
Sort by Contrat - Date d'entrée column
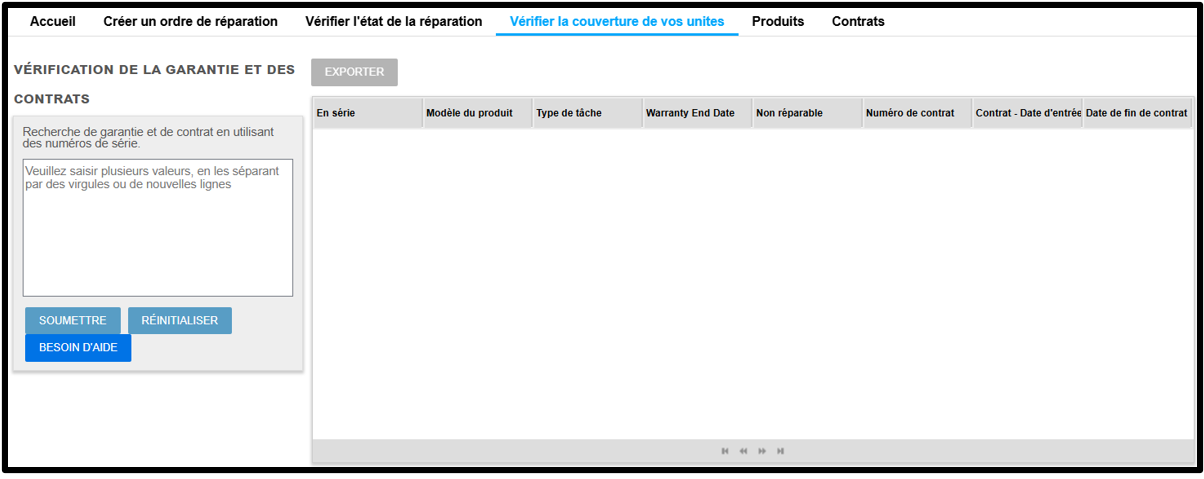[1027, 113]
